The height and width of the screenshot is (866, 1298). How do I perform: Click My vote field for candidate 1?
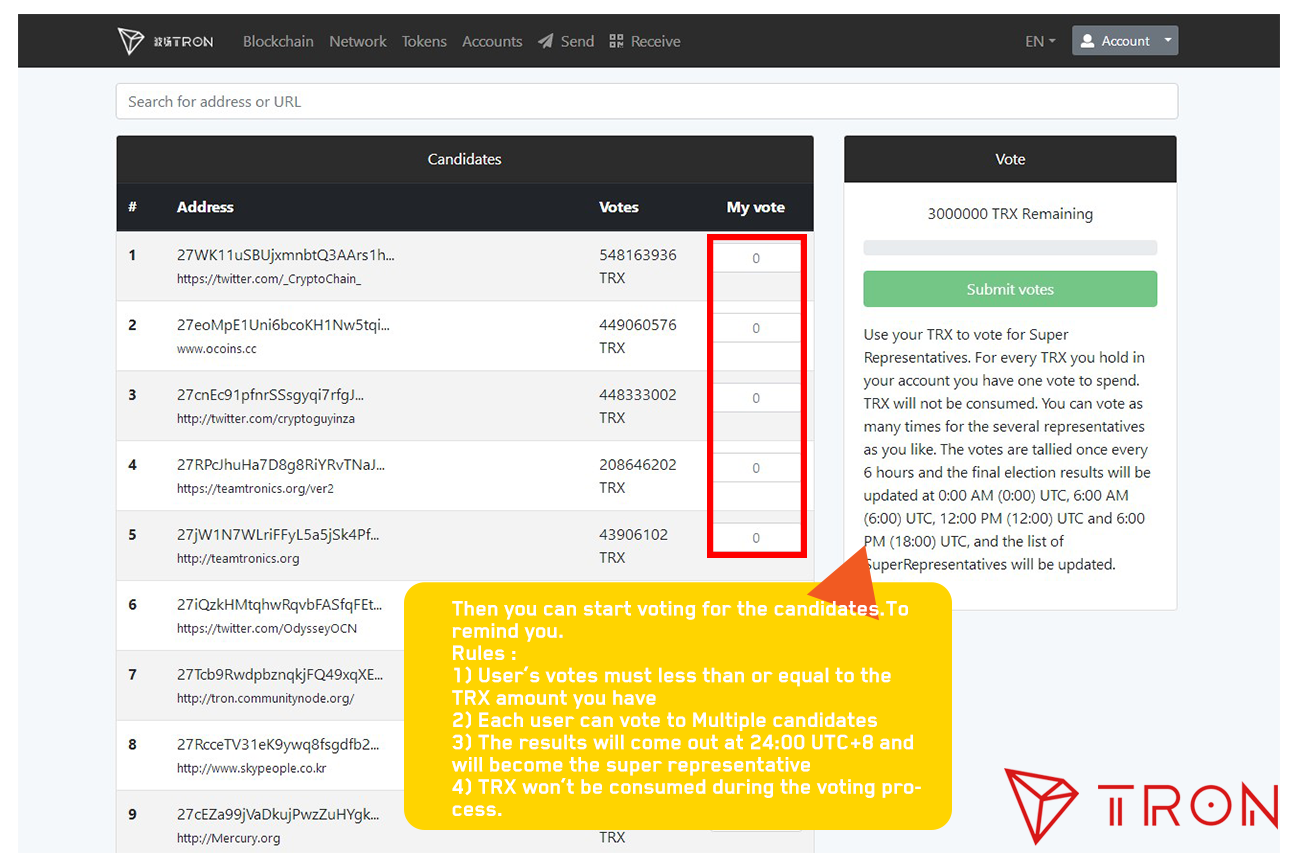[x=756, y=258]
